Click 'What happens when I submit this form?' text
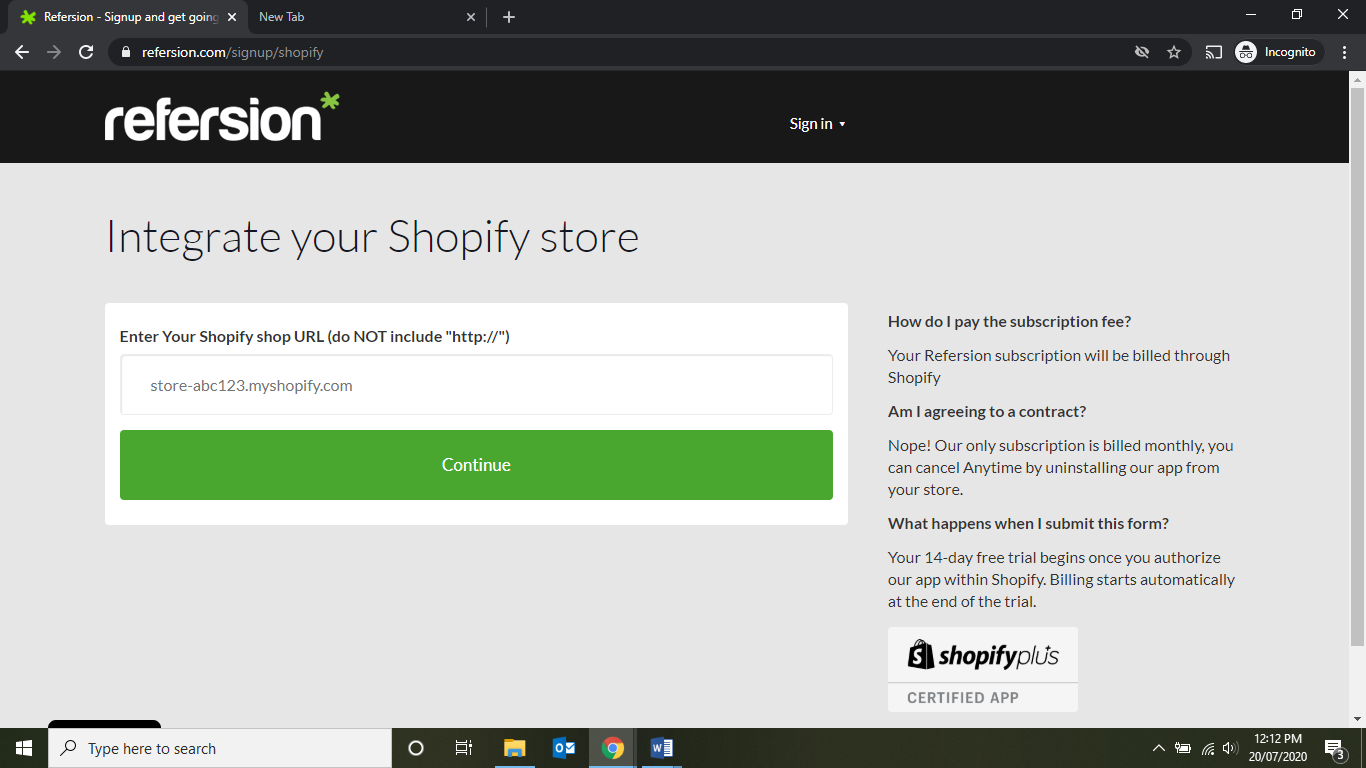 [x=1028, y=523]
